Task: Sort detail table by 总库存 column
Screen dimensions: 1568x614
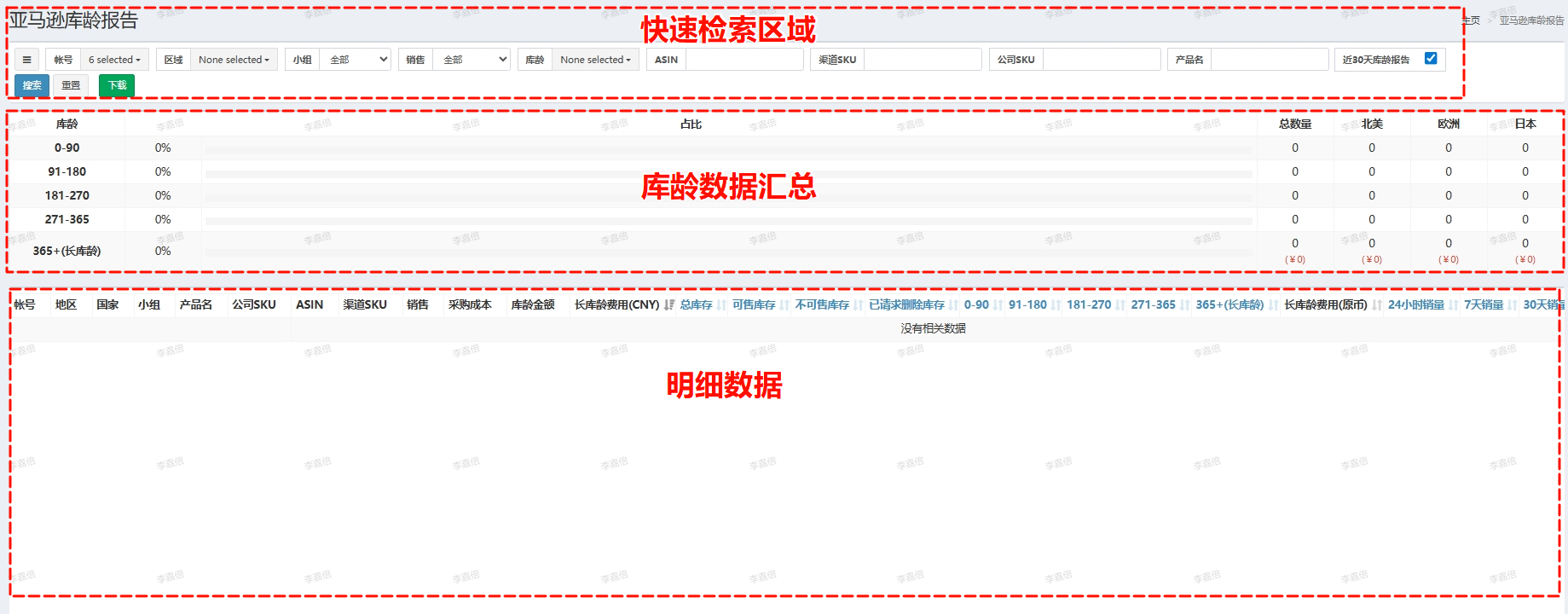Action: point(696,304)
